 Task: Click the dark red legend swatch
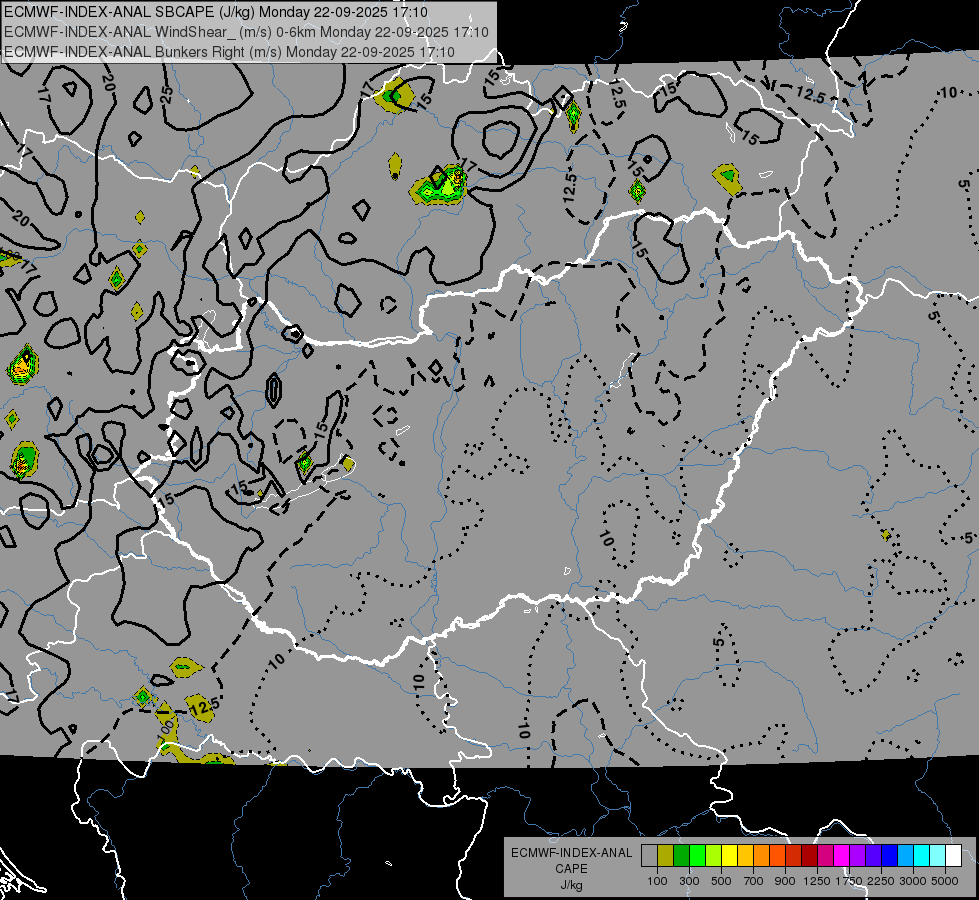(809, 855)
